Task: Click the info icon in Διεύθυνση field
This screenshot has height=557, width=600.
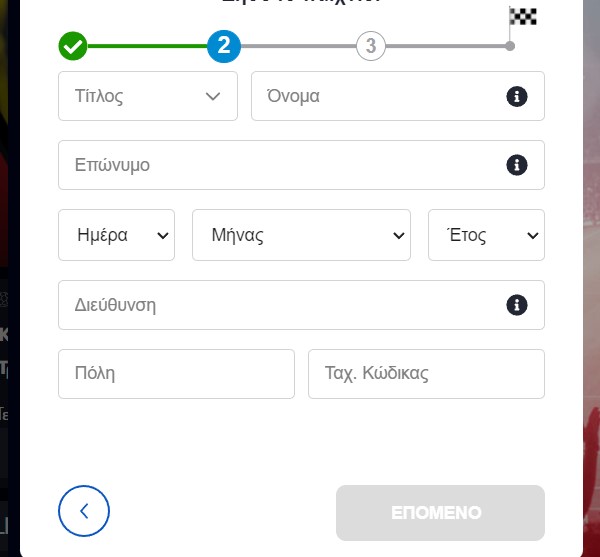Action: [x=517, y=305]
